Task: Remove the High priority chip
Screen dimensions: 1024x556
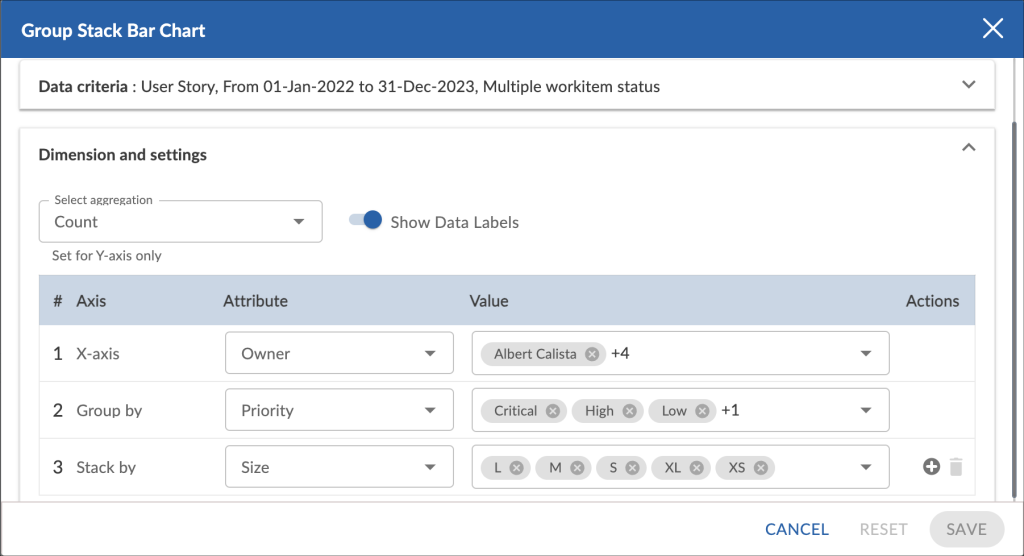Action: [629, 411]
